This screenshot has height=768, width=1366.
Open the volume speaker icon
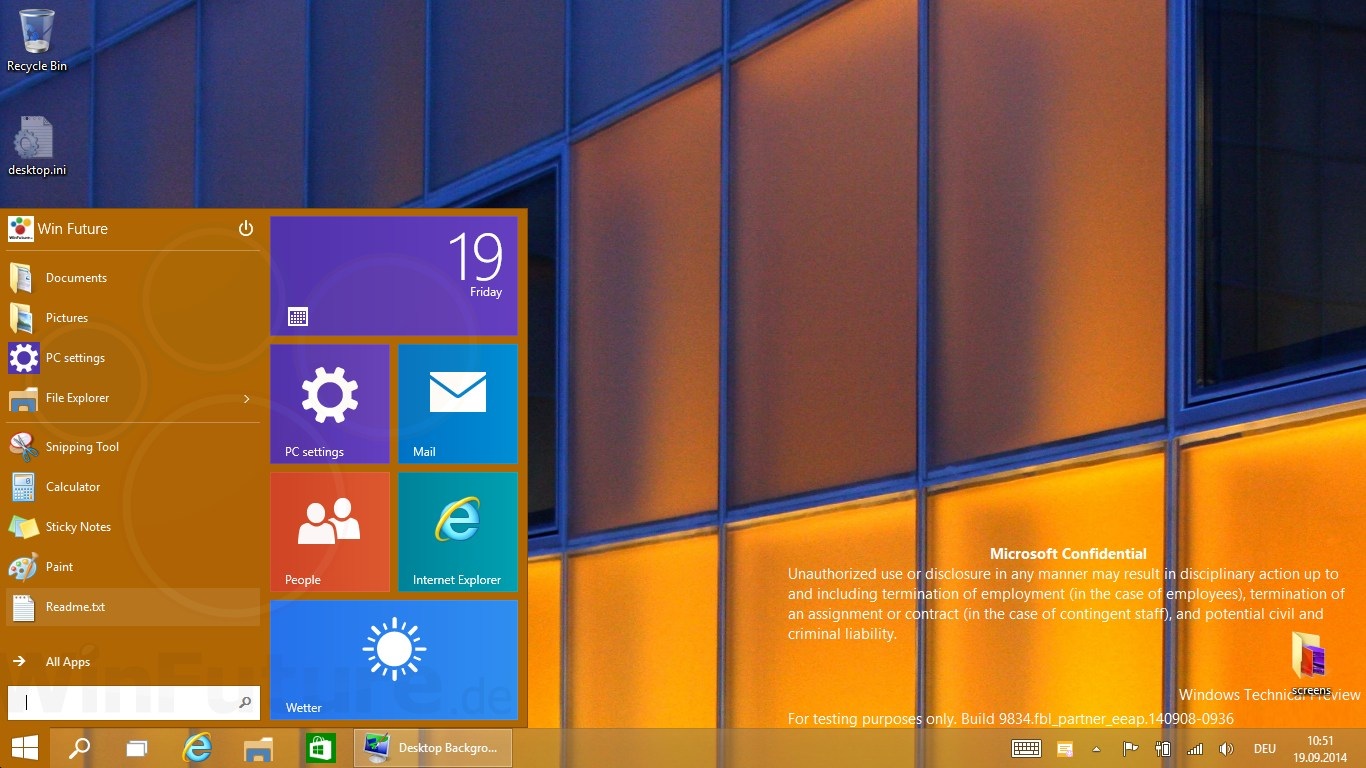pos(1226,748)
